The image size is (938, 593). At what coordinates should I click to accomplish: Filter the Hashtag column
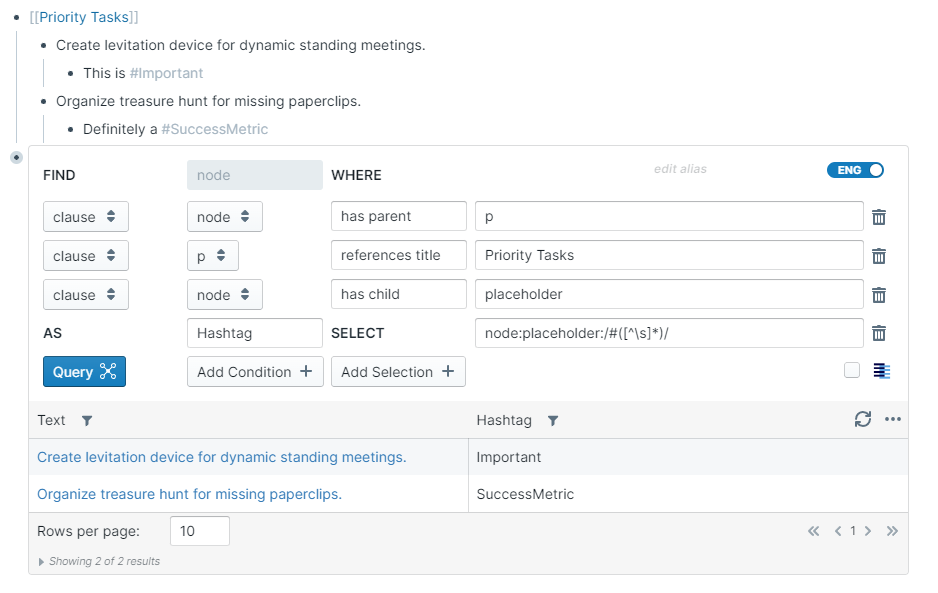click(553, 421)
